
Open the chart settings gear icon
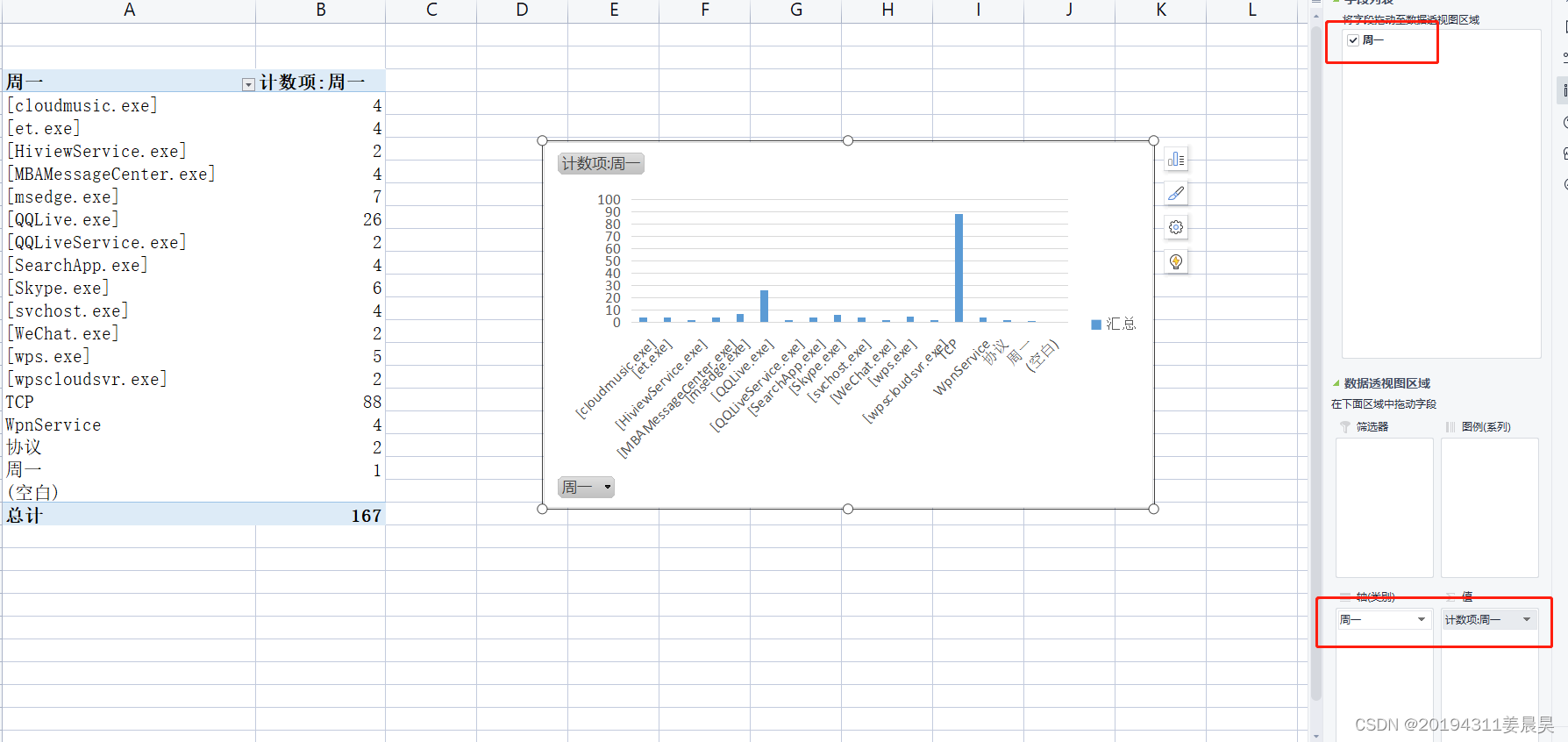(1176, 227)
